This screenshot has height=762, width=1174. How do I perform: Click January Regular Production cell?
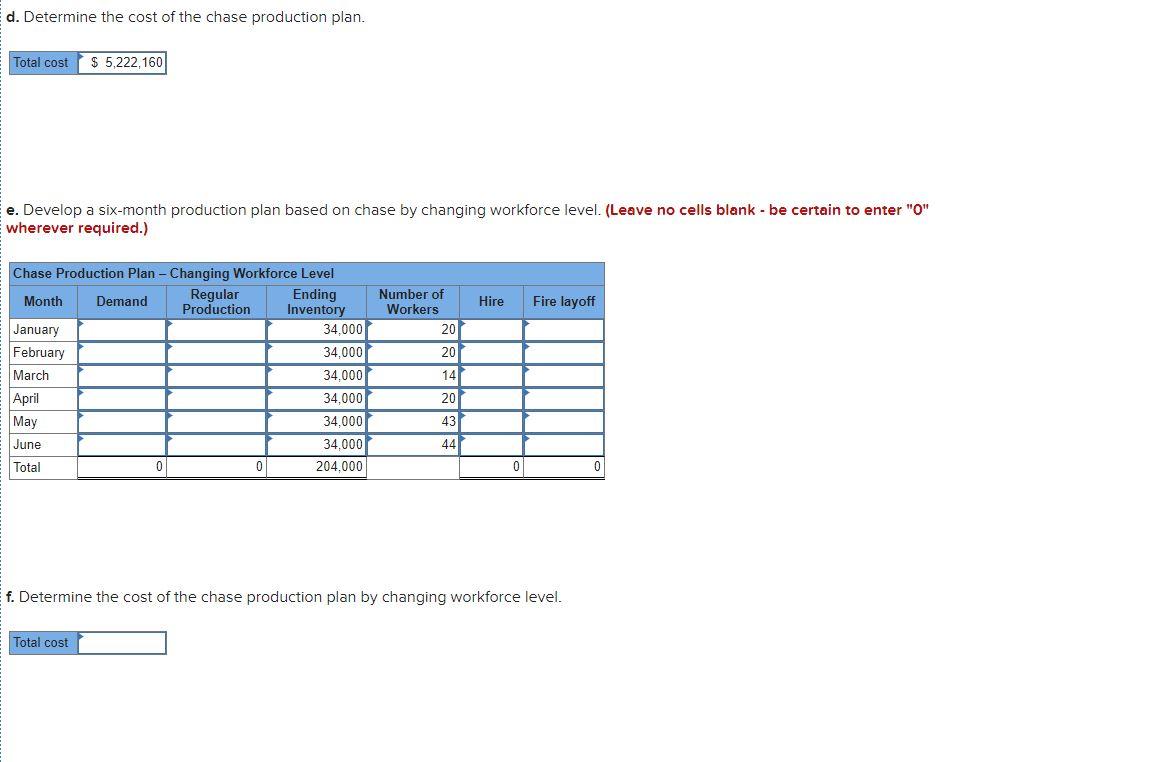tap(216, 329)
